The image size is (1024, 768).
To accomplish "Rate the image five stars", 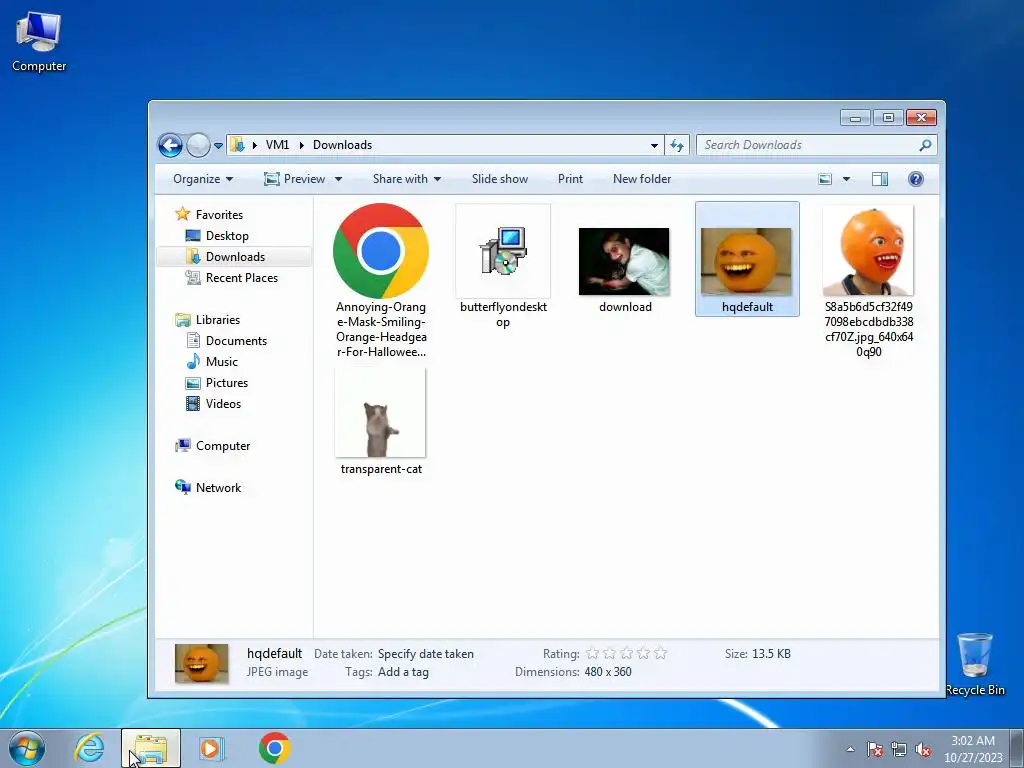I will tap(660, 653).
